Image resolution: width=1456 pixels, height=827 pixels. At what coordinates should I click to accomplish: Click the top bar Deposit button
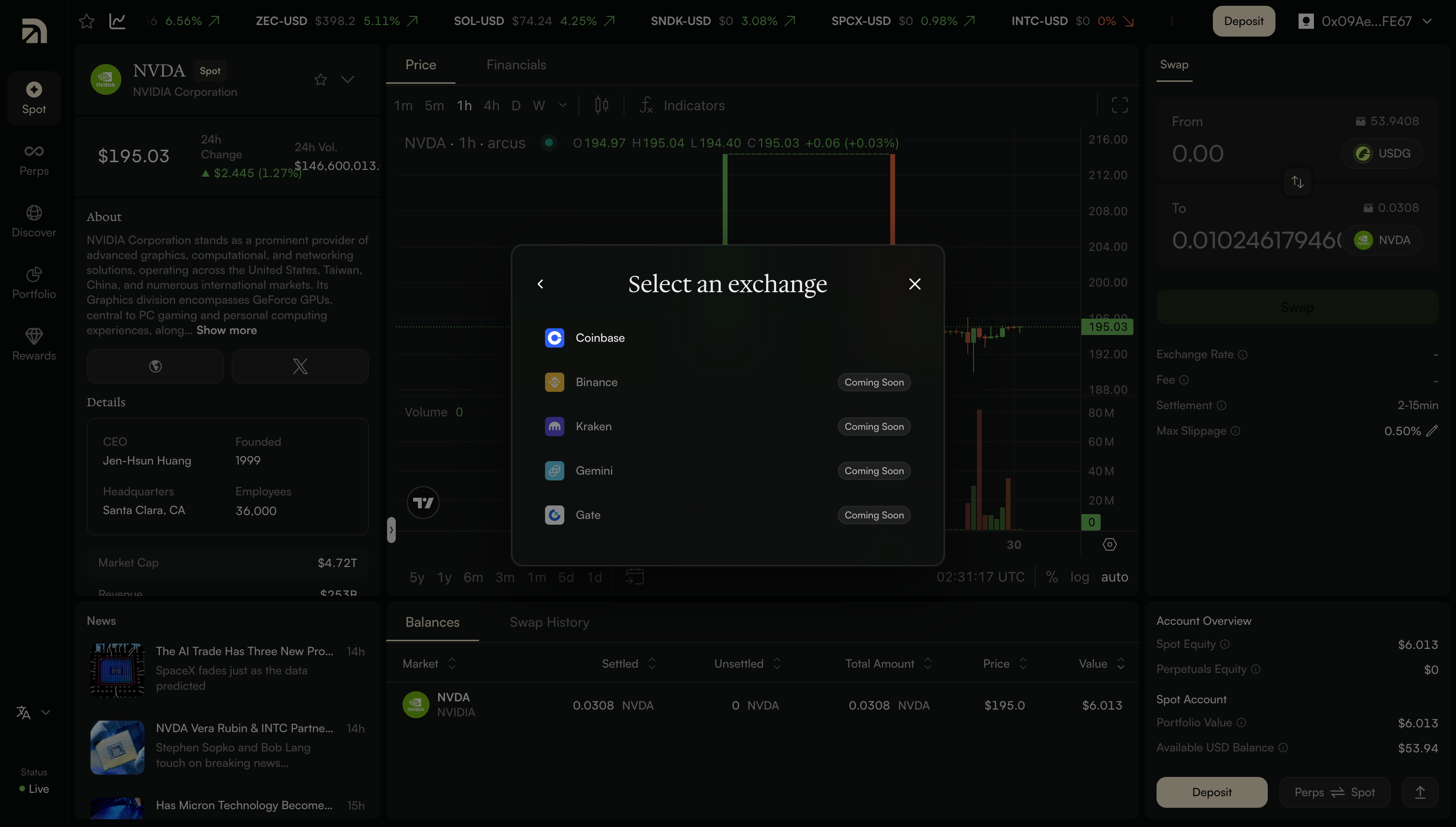click(x=1244, y=22)
